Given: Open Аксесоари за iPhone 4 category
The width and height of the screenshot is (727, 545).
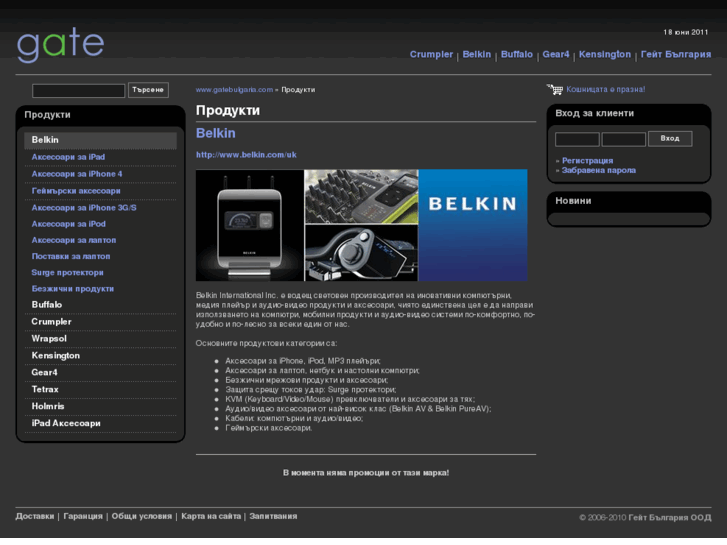Looking at the screenshot, I should (x=77, y=174).
